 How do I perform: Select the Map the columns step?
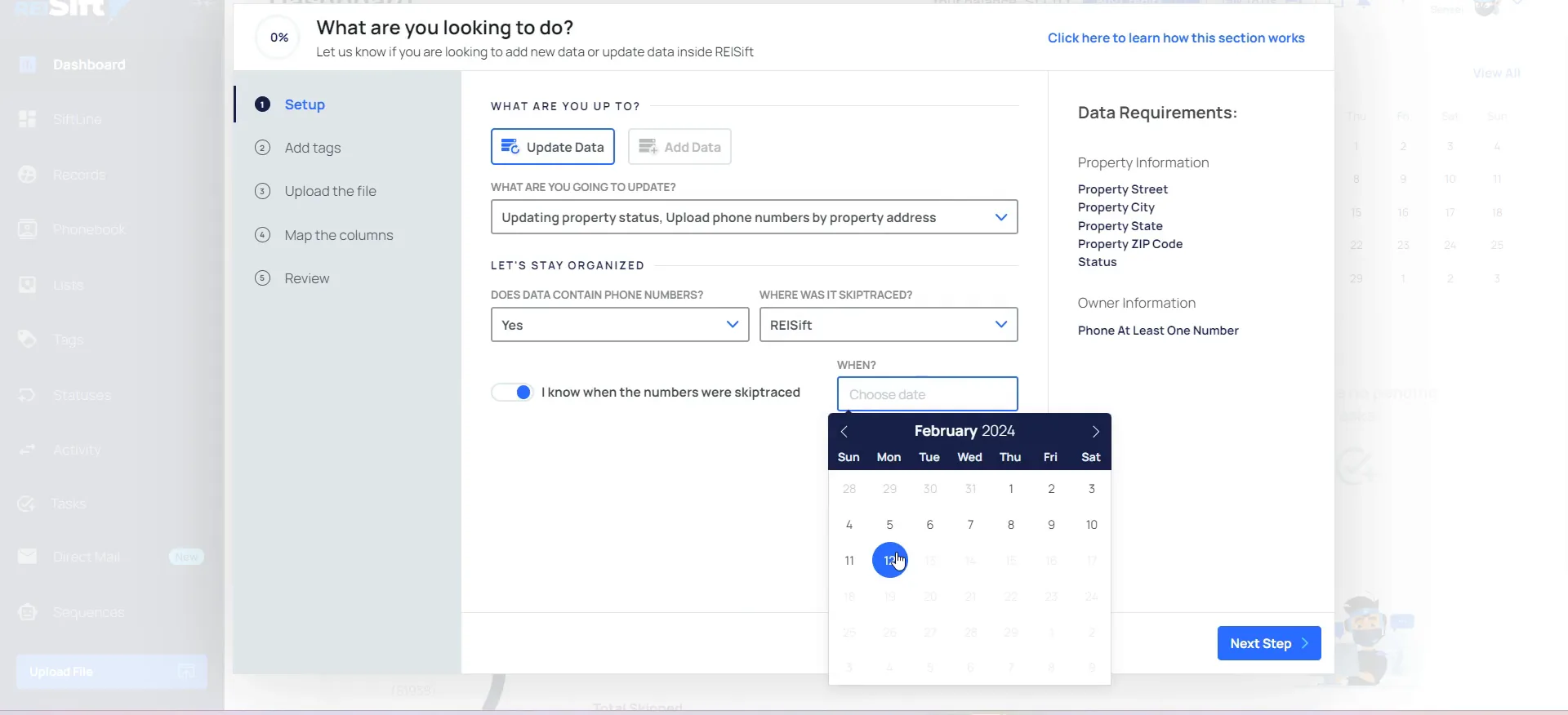point(339,235)
